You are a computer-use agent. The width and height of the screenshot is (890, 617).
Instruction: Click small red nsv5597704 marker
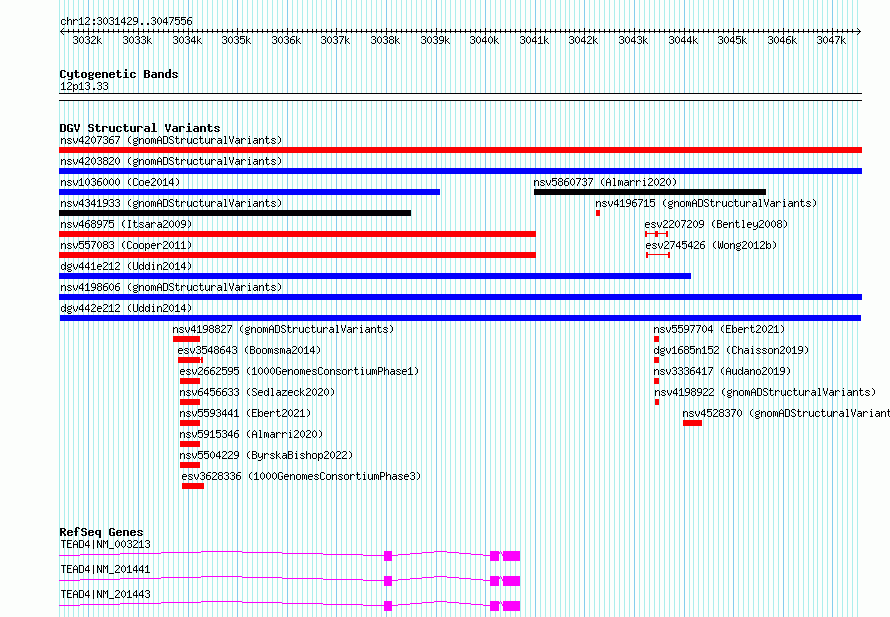click(x=656, y=339)
